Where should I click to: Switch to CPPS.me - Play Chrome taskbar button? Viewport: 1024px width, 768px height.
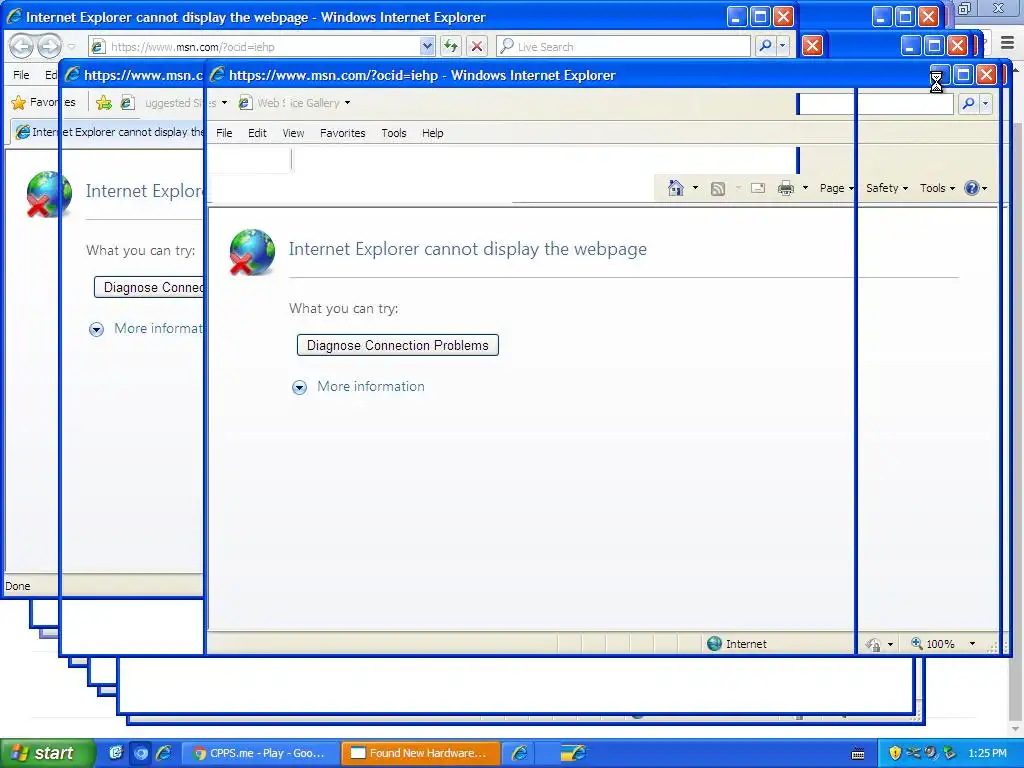(261, 754)
